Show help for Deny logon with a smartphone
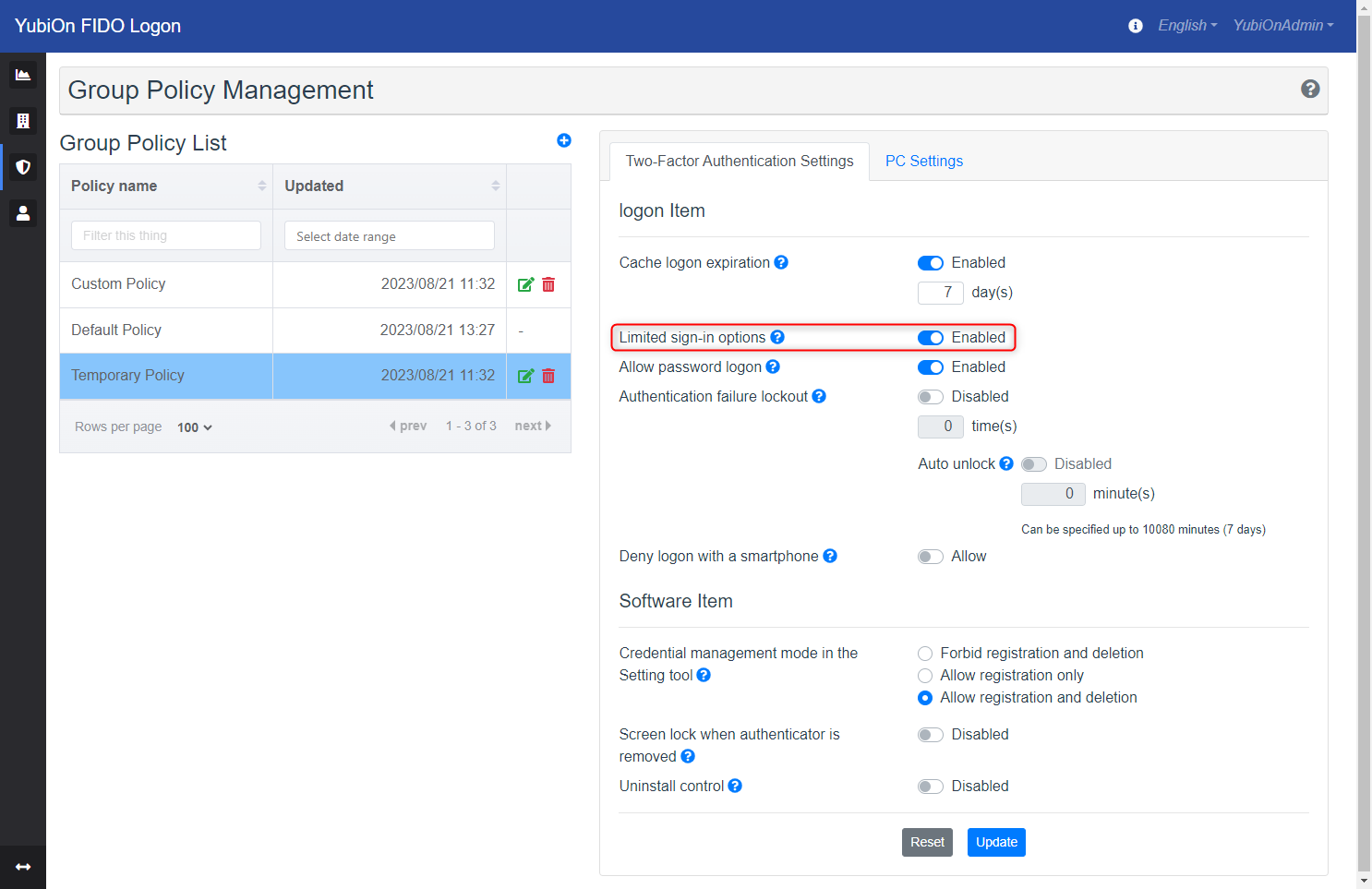Viewport: 1372px width, 889px height. 830,556
